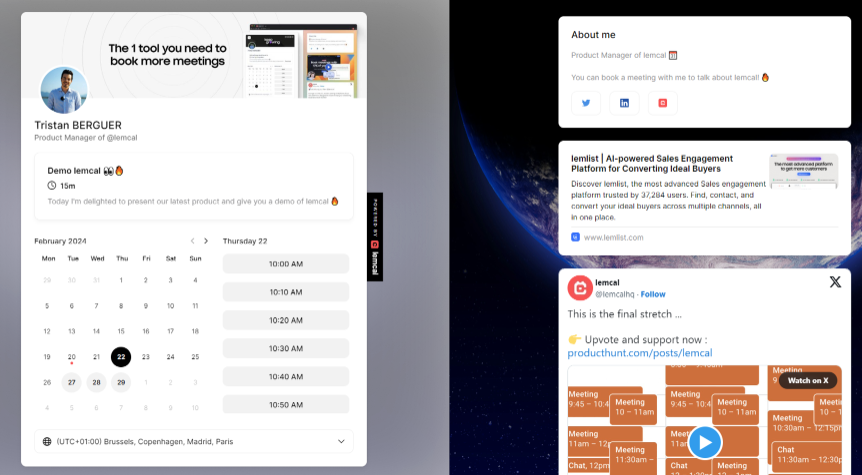Viewport: 862px width, 475px height.
Task: Click the Watch on X button
Action: pyautogui.click(x=808, y=380)
